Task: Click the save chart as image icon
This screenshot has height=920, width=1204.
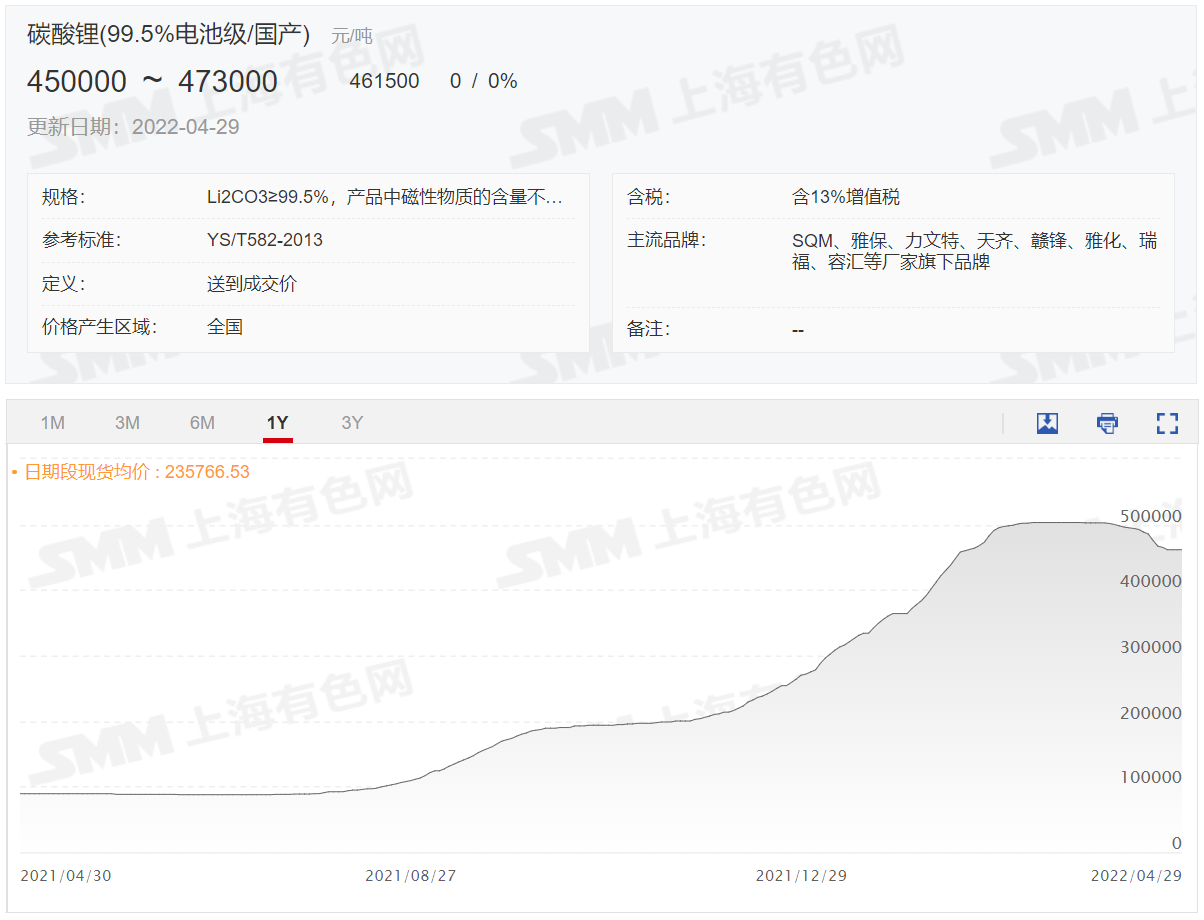Action: pyautogui.click(x=1047, y=423)
